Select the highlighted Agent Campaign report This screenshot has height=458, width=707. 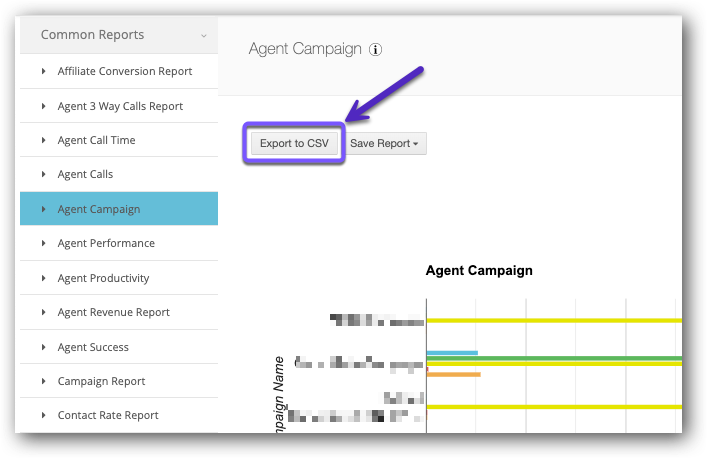(119, 209)
